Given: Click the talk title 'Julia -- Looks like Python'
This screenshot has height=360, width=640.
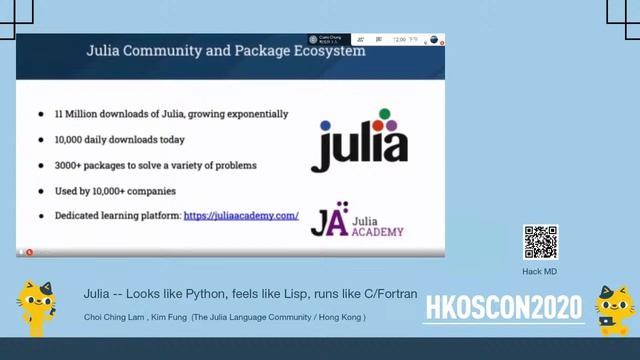Looking at the screenshot, I should (x=250, y=294).
